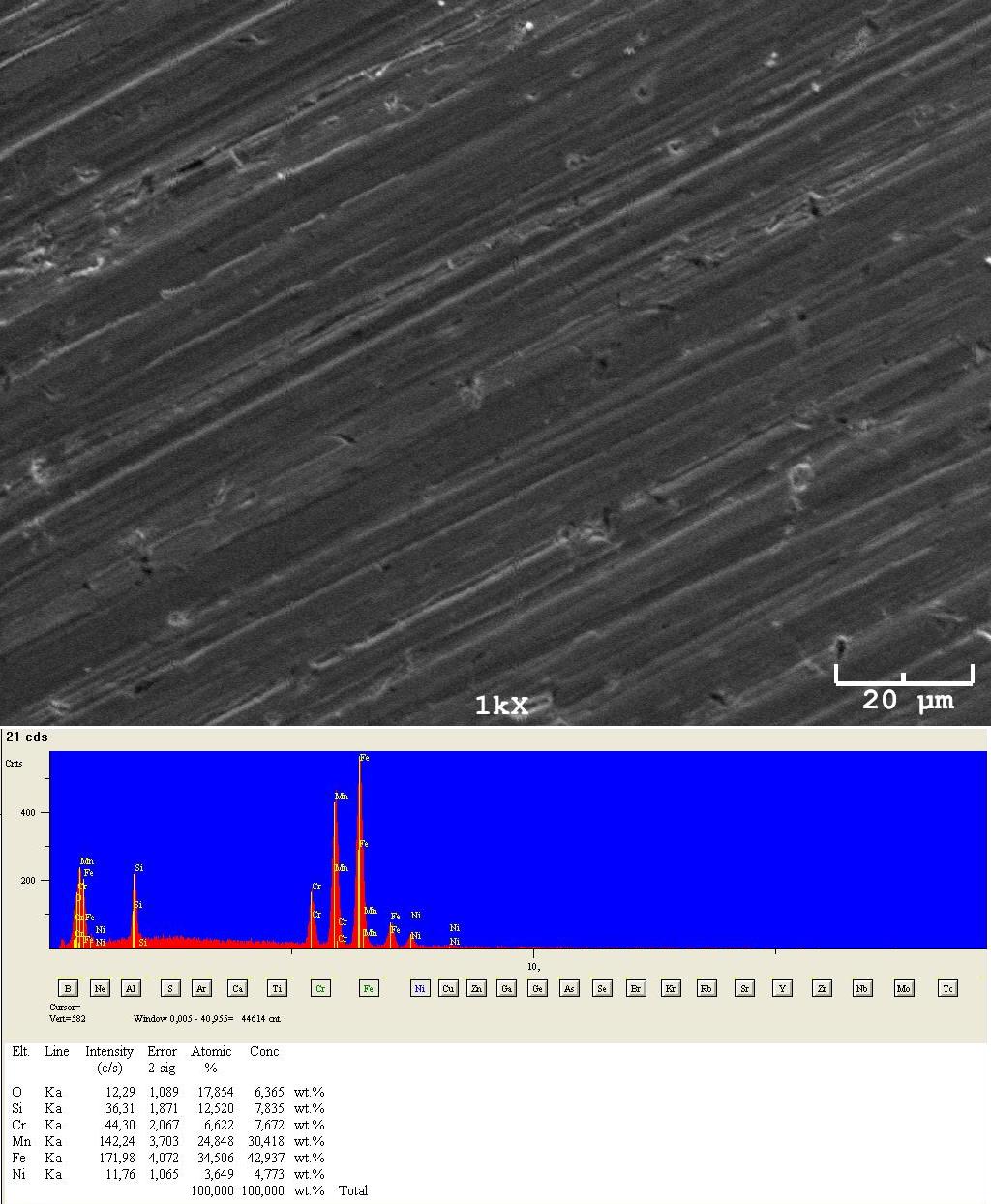This screenshot has height=1204, width=991.
Task: Select the Al element button
Action: (x=131, y=988)
